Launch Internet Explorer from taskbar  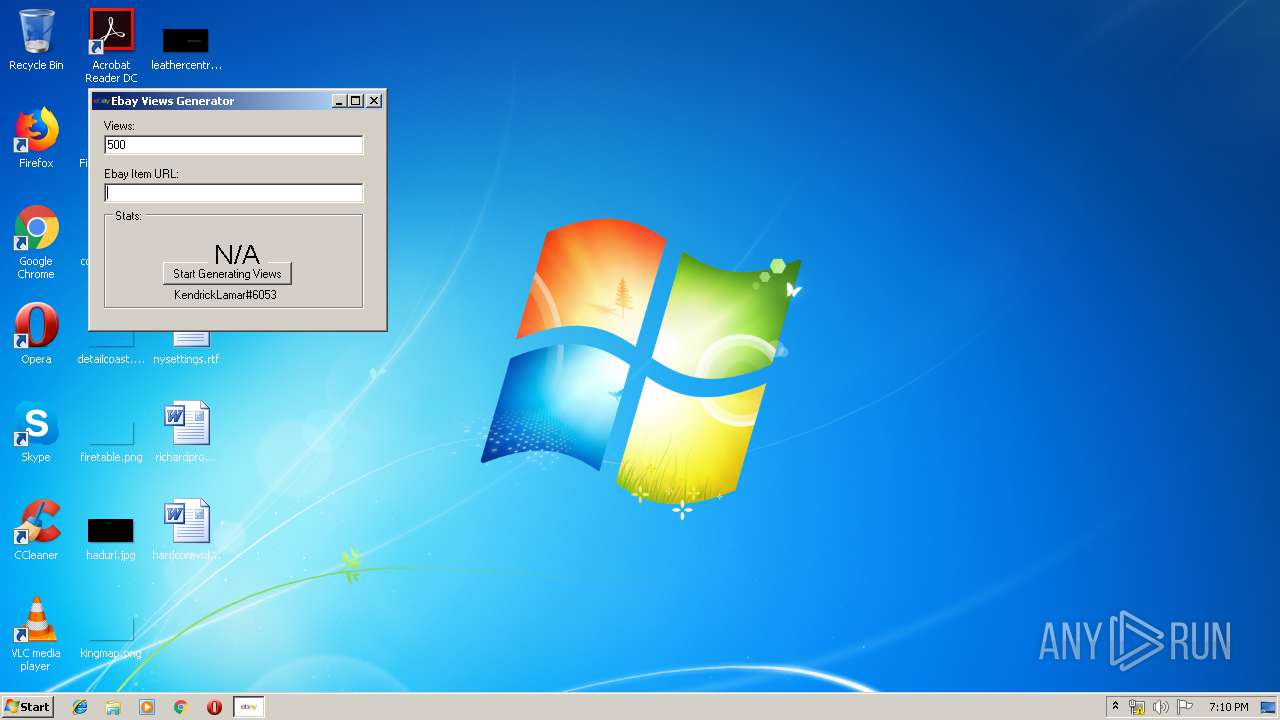pos(80,707)
